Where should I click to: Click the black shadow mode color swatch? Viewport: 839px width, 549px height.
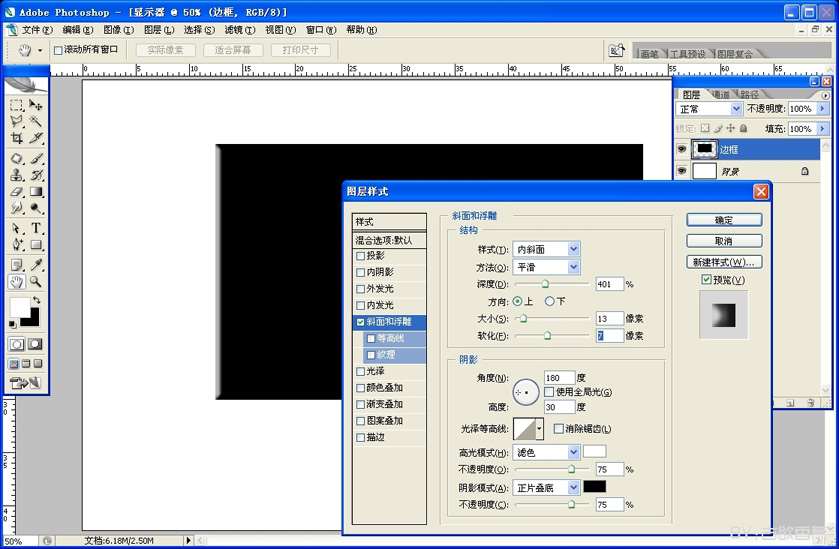coord(595,487)
